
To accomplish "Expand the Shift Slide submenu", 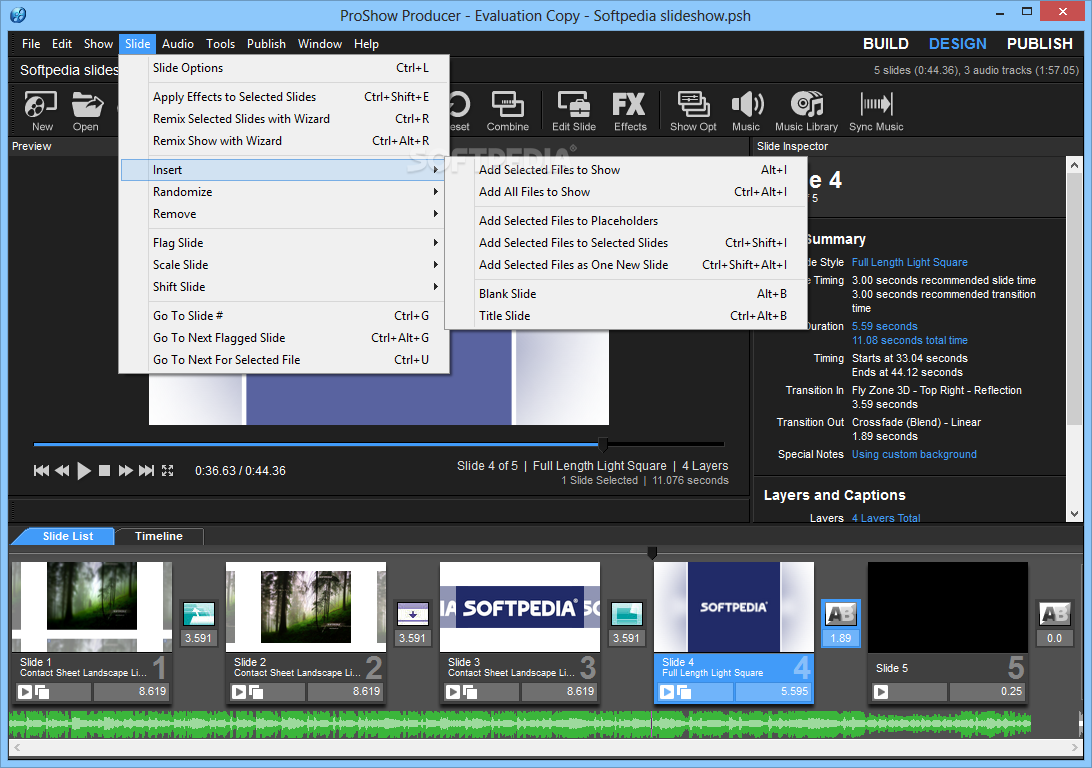I will coord(284,287).
